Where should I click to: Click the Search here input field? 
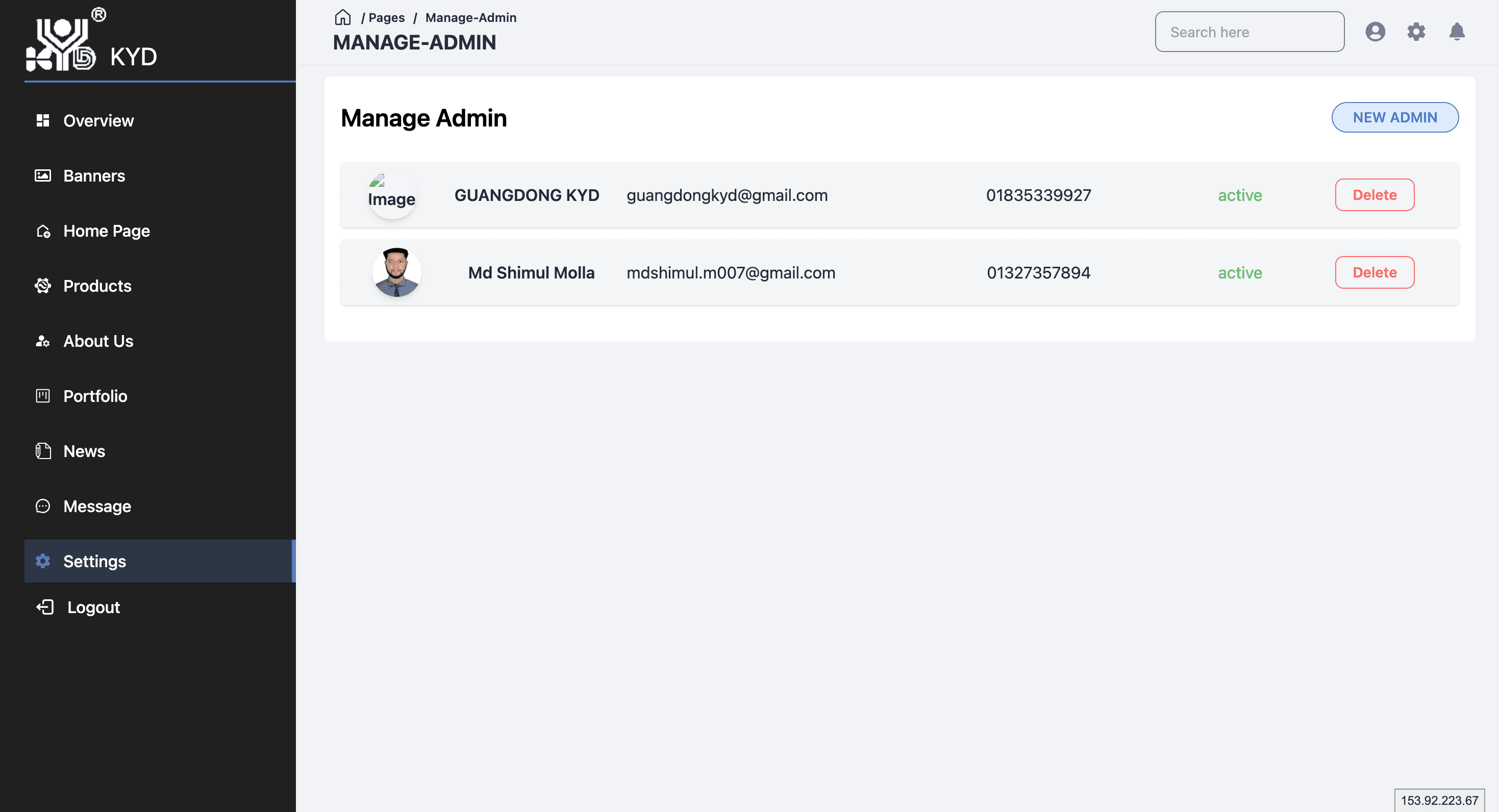(1249, 32)
